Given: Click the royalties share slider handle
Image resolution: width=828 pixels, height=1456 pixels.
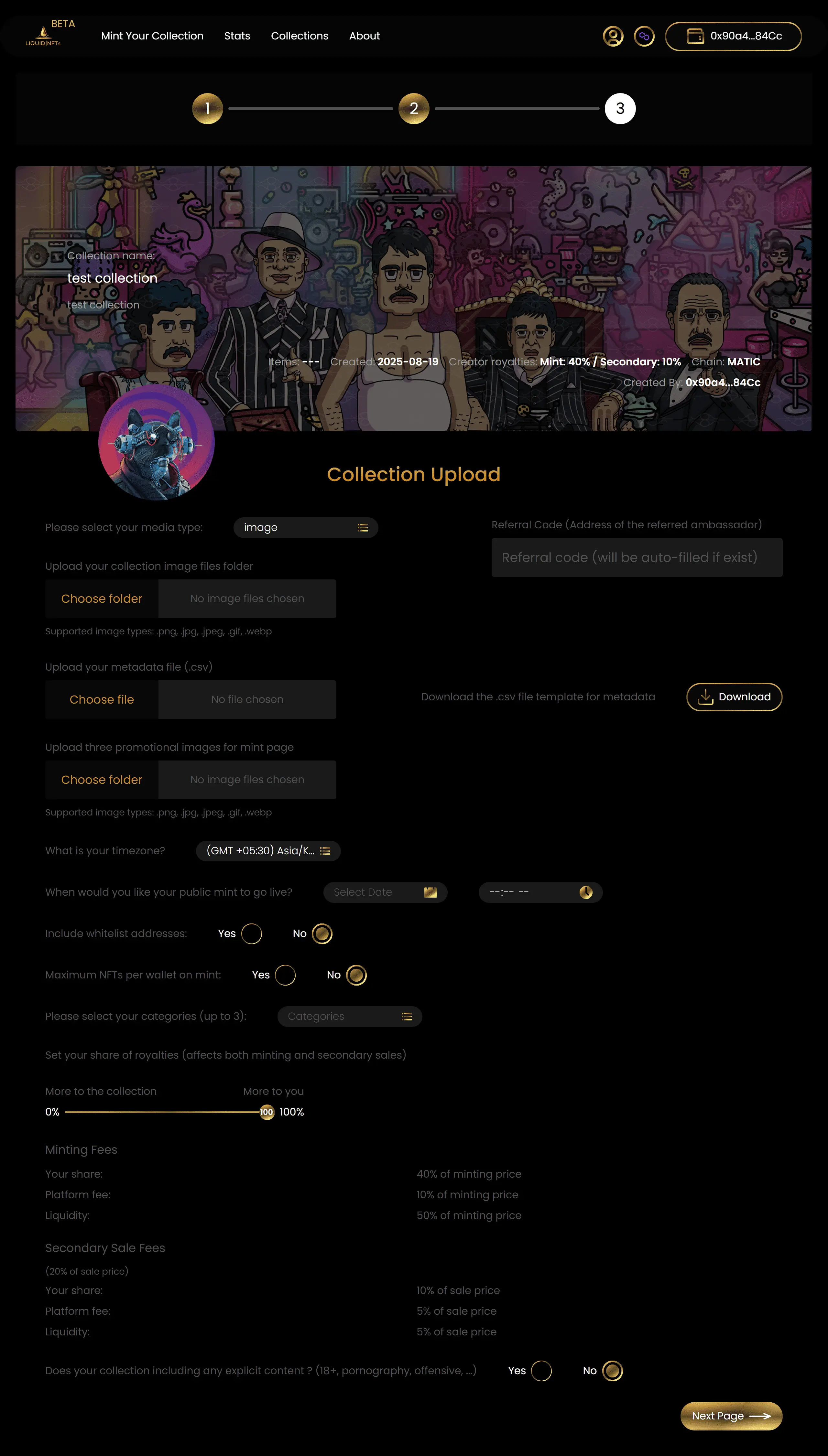Looking at the screenshot, I should [x=266, y=1112].
